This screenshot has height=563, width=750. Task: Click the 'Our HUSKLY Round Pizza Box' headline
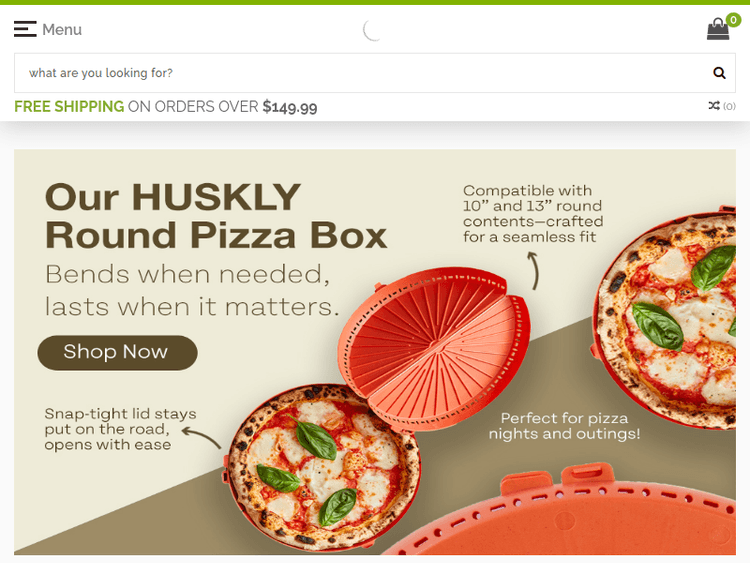click(x=216, y=216)
